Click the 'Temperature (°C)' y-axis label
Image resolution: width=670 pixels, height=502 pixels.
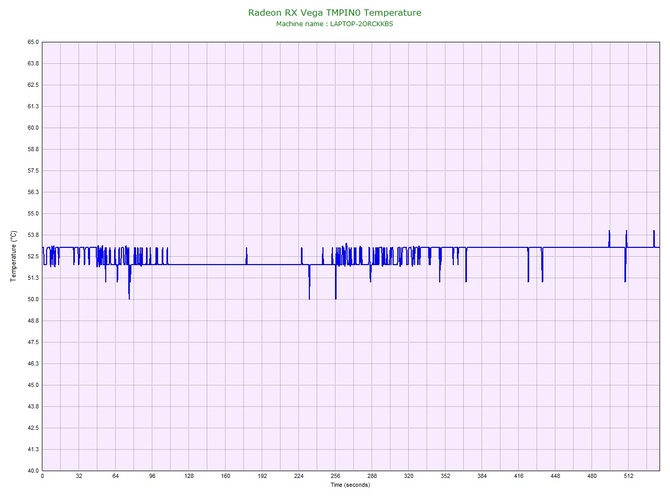click(x=14, y=256)
